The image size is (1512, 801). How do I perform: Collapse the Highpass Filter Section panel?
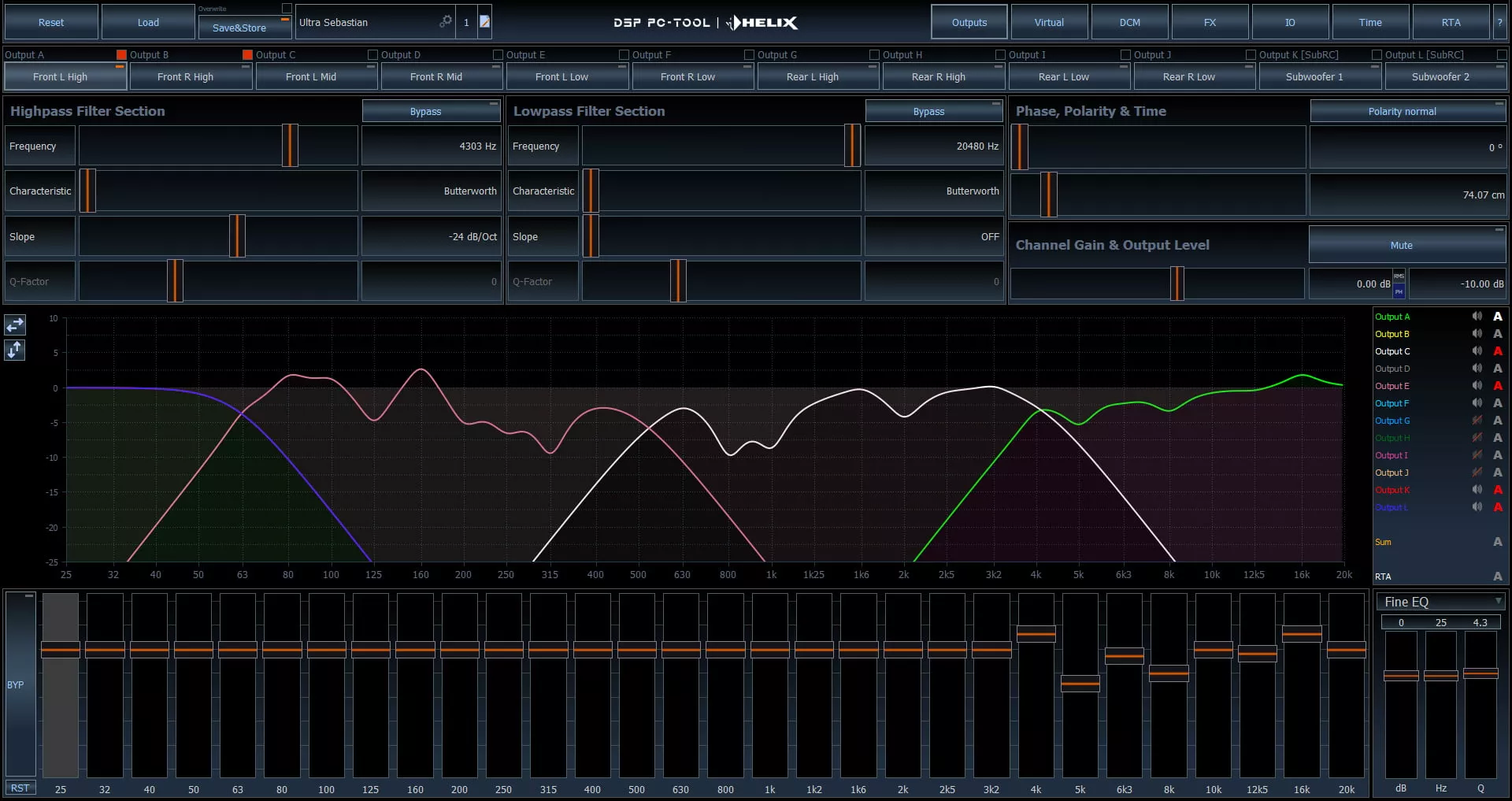click(494, 102)
